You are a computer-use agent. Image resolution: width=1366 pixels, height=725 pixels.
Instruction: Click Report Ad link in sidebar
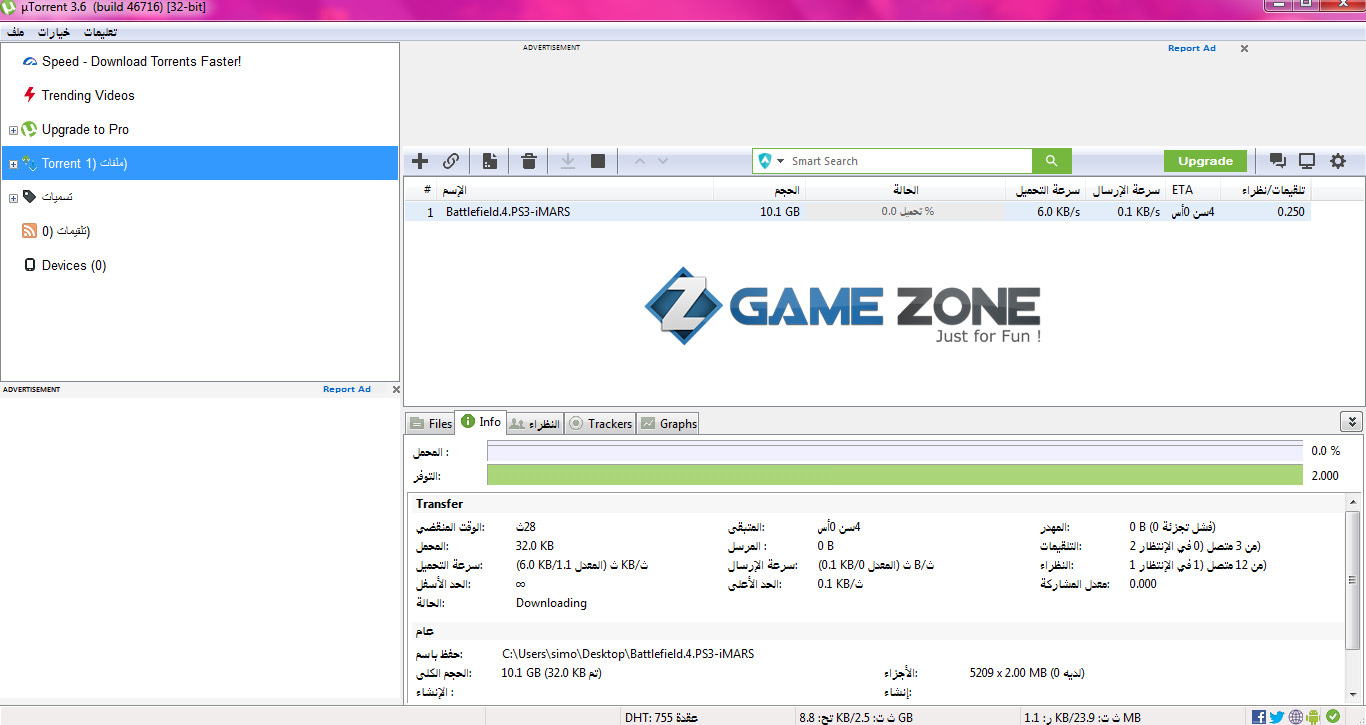click(x=347, y=389)
